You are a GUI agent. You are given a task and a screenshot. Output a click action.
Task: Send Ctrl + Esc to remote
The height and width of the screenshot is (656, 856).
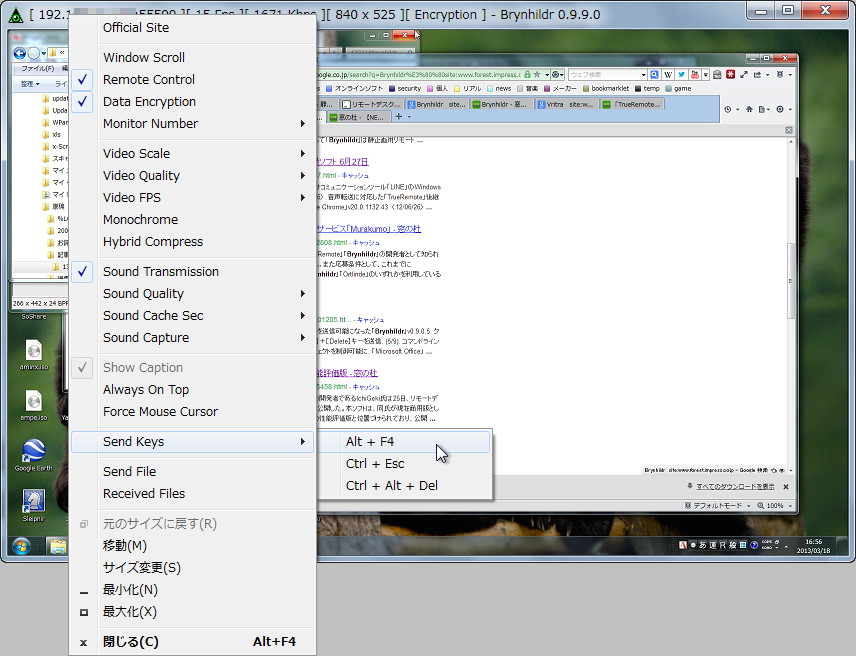click(405, 463)
